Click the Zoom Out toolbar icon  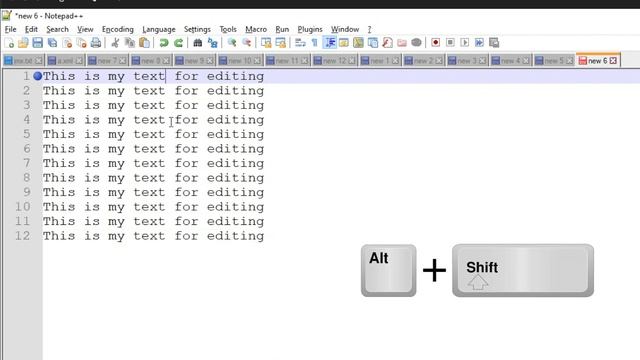247,42
